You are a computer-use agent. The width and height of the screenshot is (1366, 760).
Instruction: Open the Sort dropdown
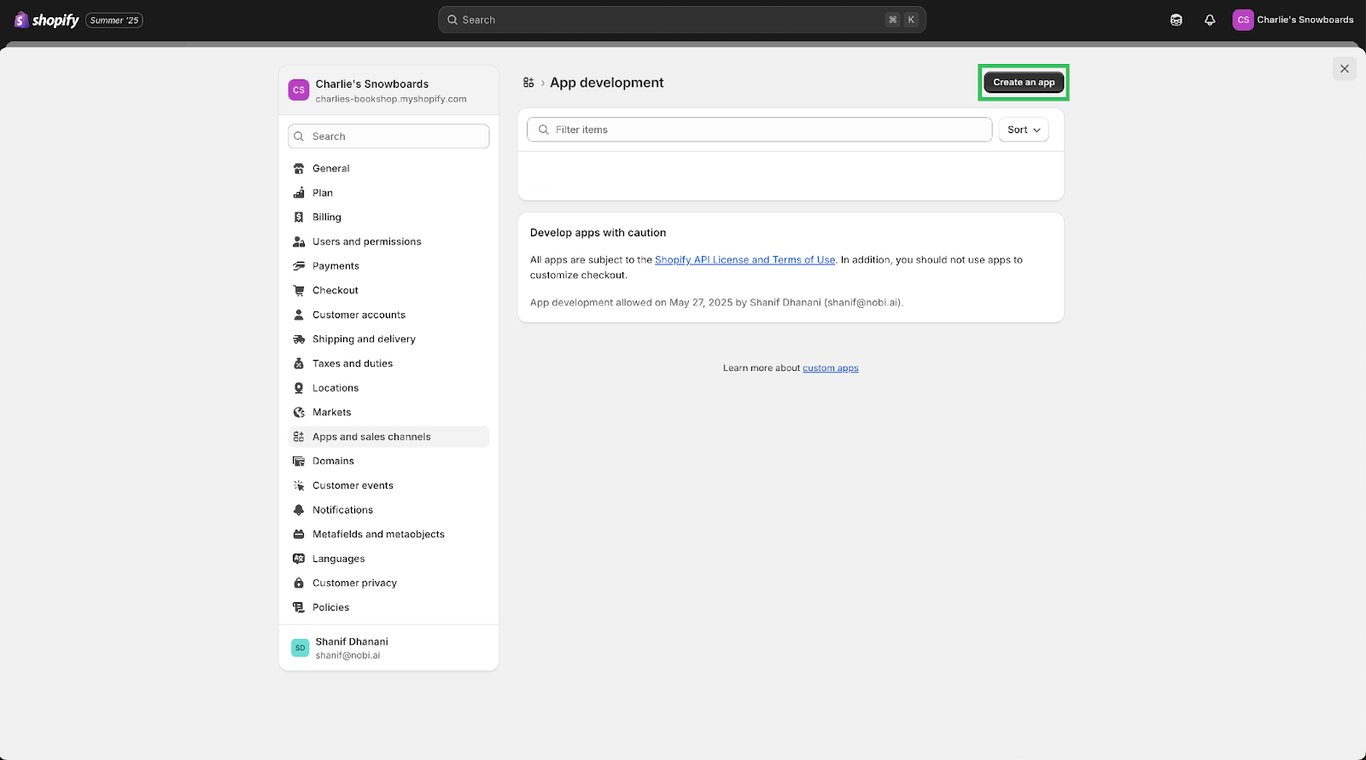[1023, 130]
